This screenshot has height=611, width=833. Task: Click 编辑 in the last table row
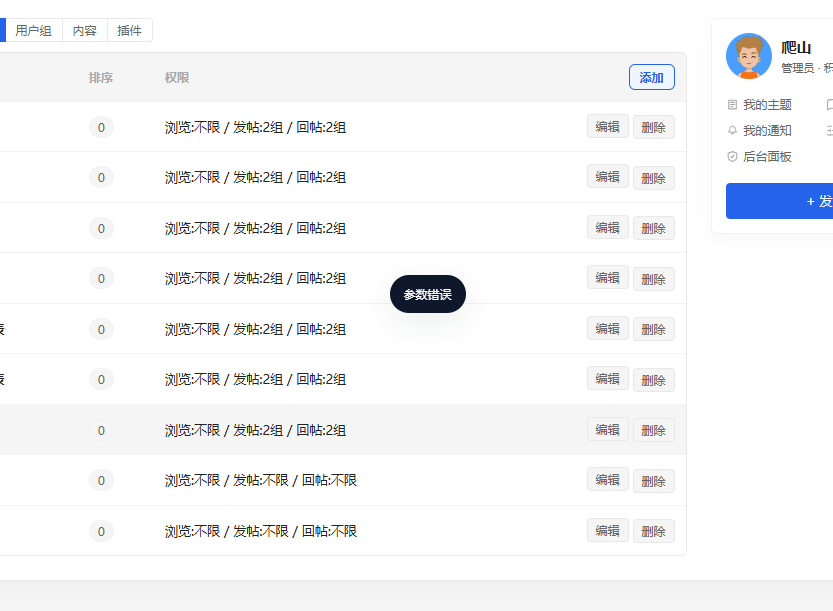(x=608, y=530)
